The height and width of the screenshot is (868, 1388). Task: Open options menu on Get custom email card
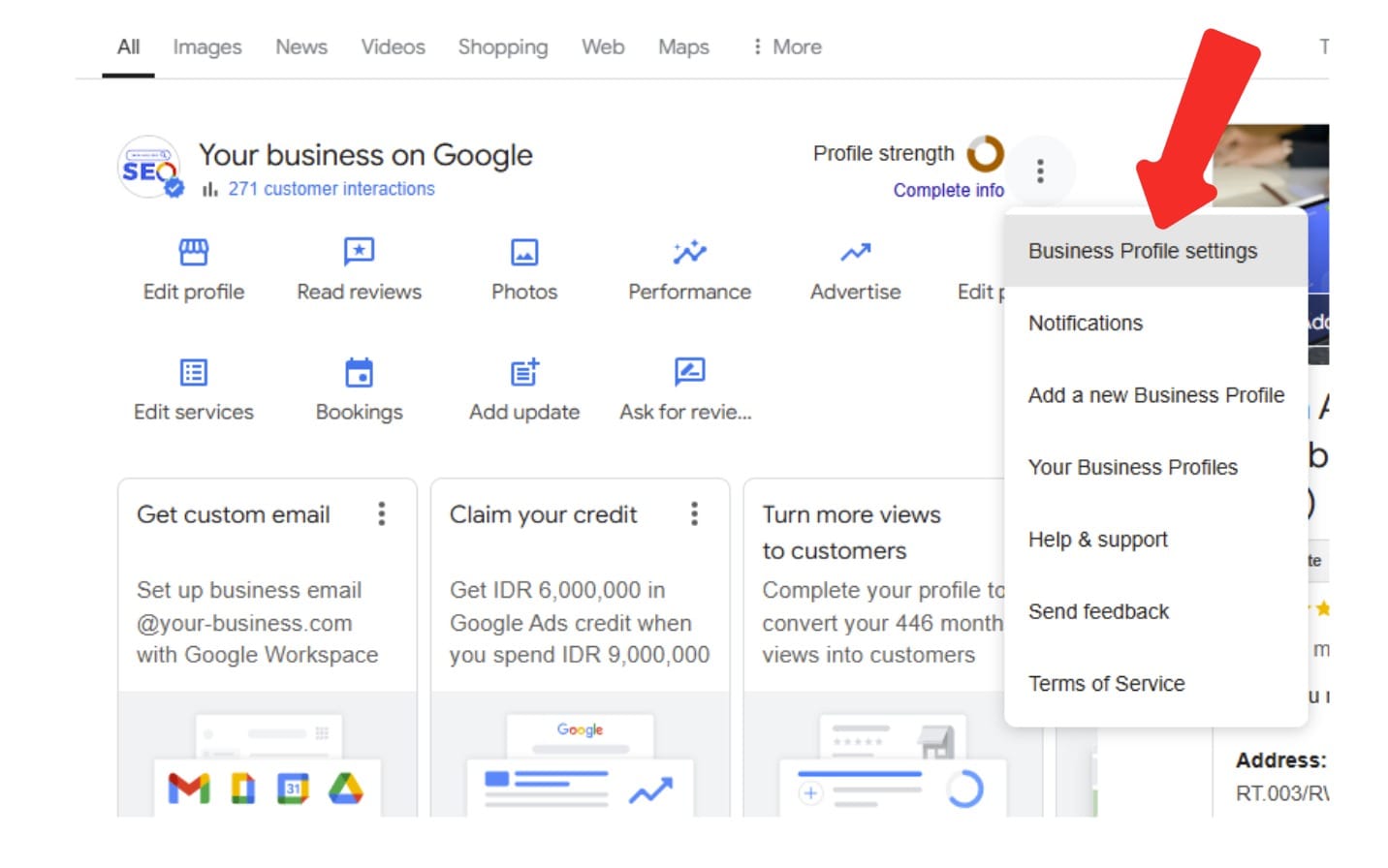382,513
